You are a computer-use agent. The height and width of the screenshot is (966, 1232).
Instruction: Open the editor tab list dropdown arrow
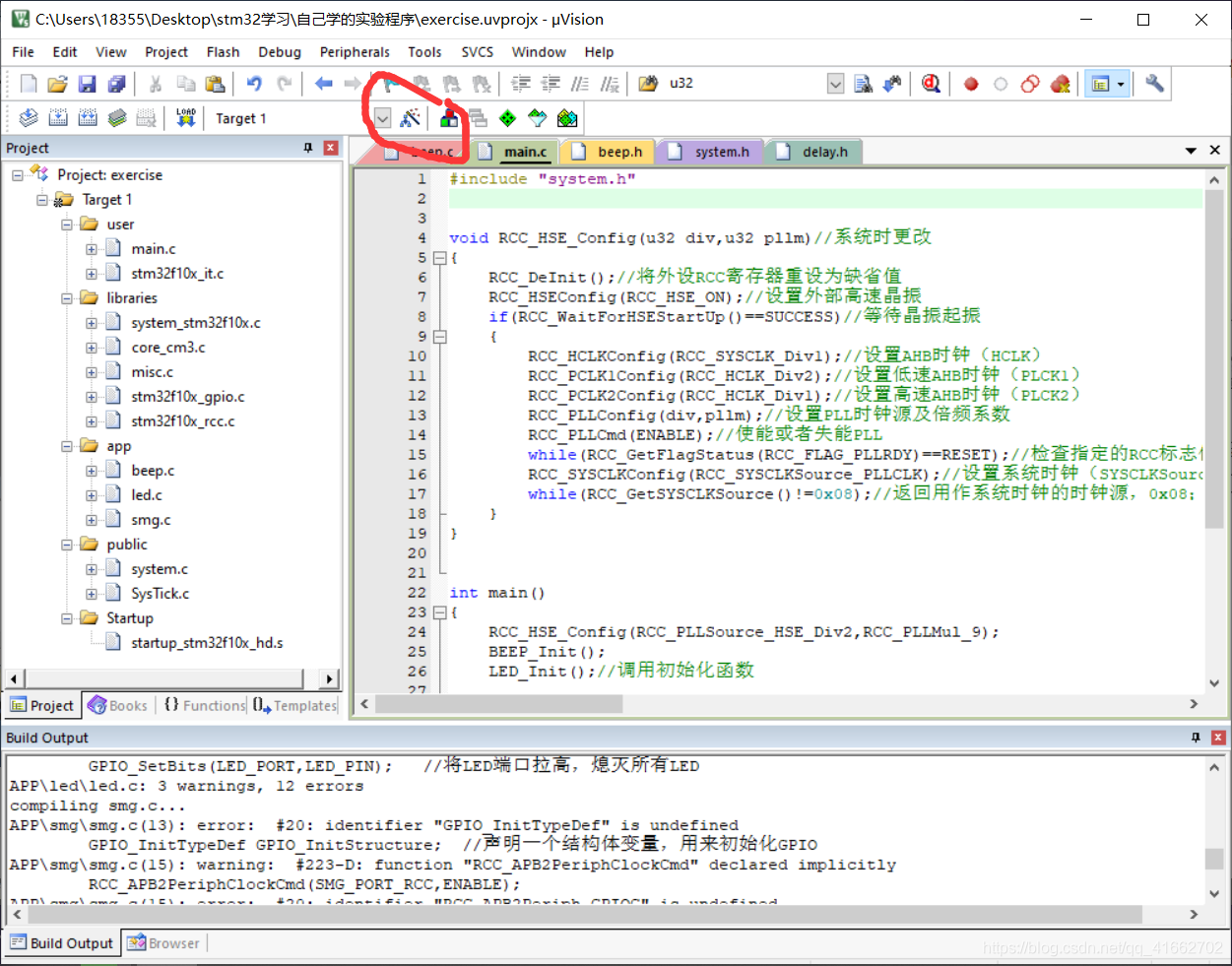click(1191, 151)
